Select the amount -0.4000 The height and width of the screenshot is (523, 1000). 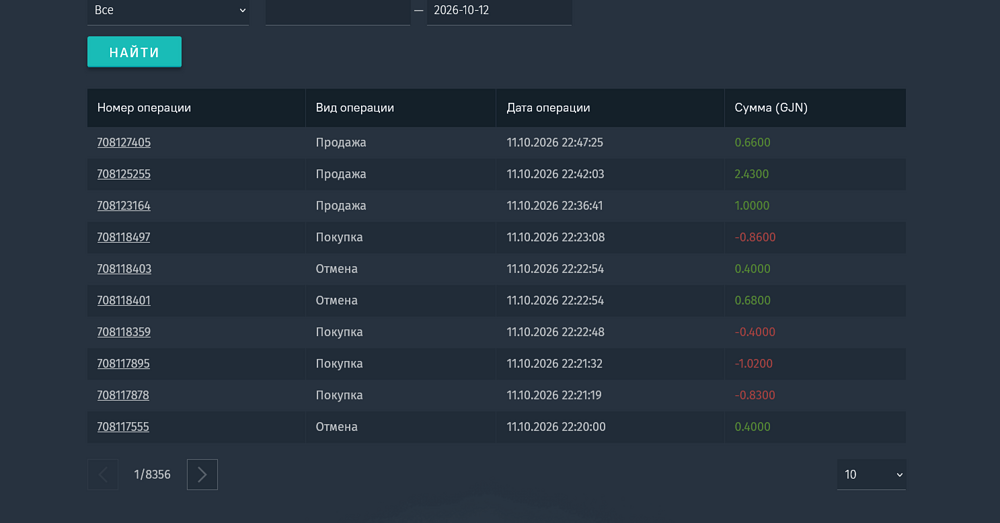[x=754, y=332]
